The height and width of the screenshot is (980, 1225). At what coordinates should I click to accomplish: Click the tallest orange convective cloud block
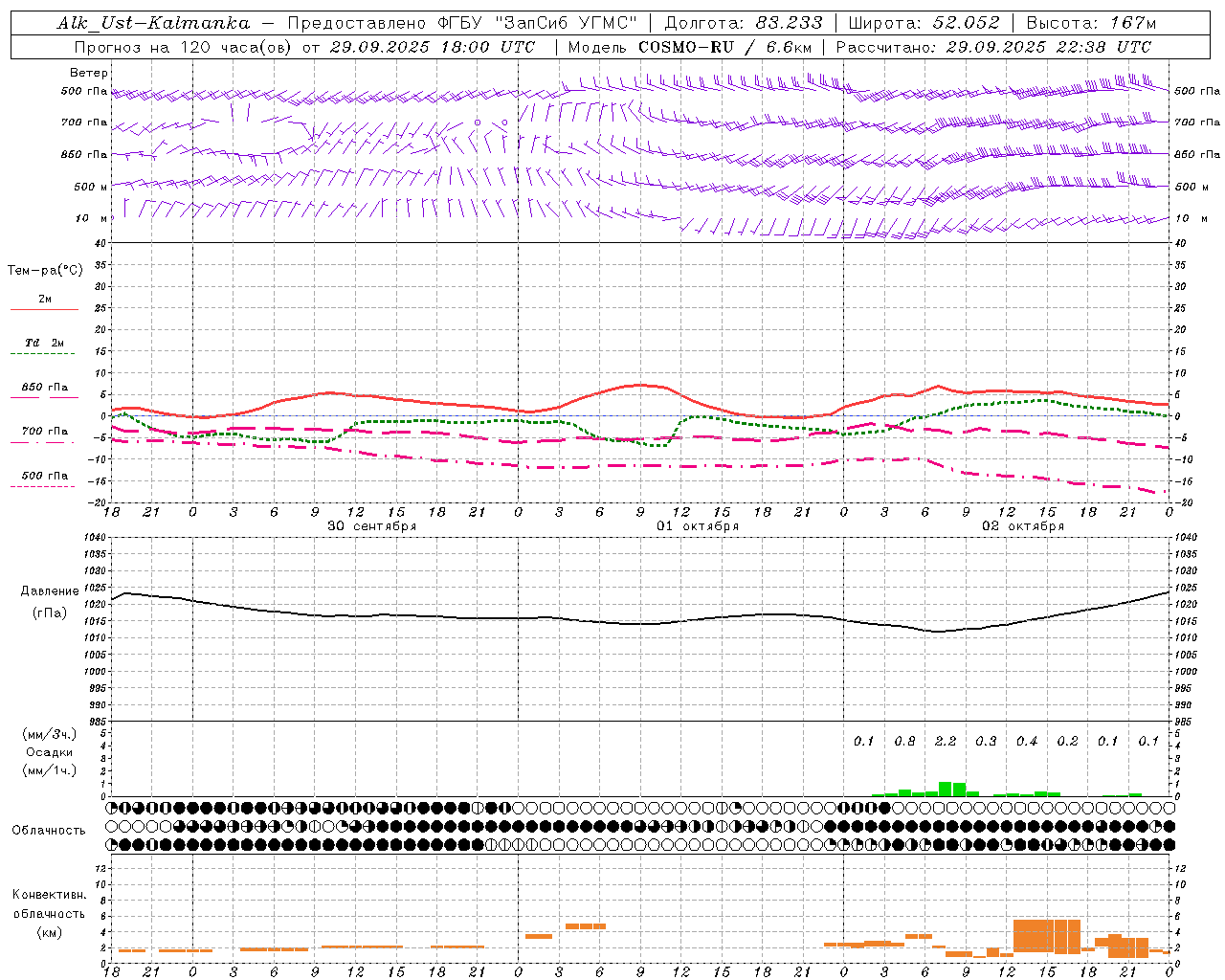(x=1047, y=935)
